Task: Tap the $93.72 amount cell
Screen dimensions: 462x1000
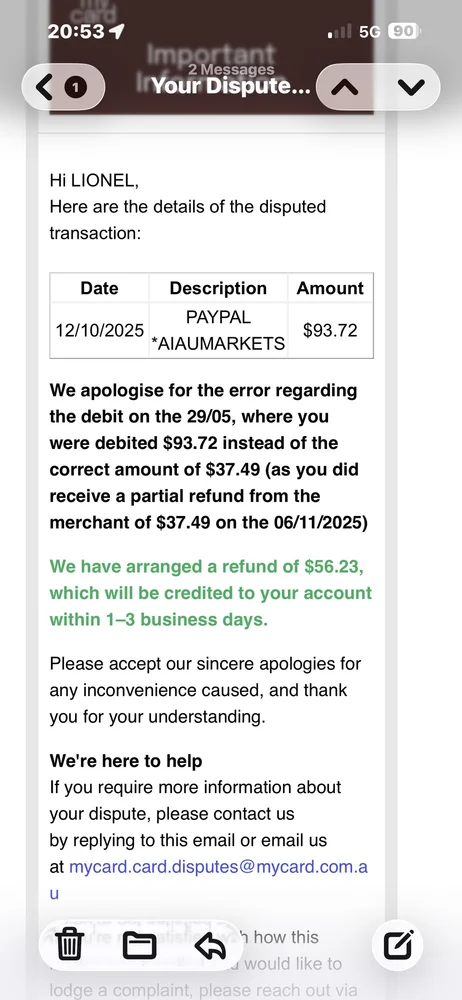Action: 330,330
